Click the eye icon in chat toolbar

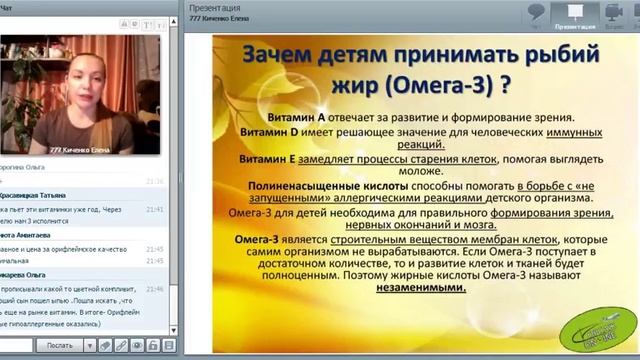[137, 346]
